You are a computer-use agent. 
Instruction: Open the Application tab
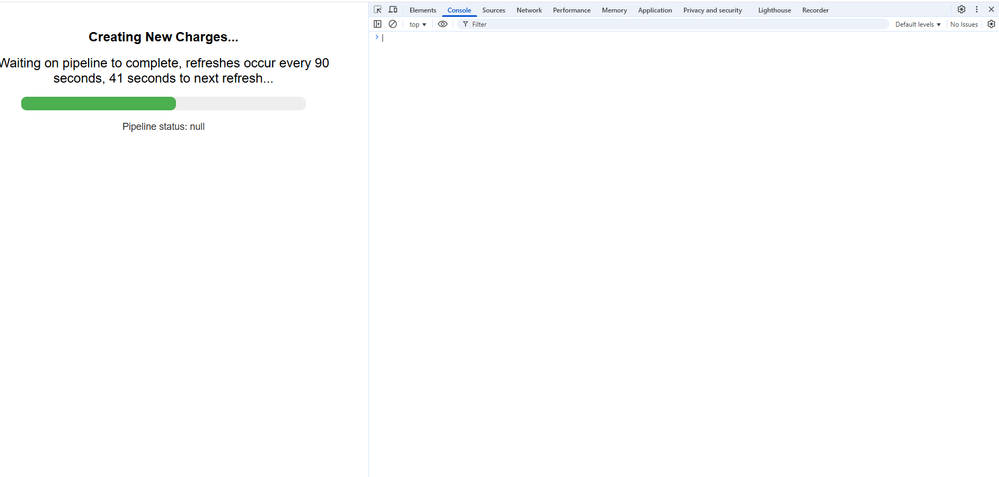[x=655, y=10]
